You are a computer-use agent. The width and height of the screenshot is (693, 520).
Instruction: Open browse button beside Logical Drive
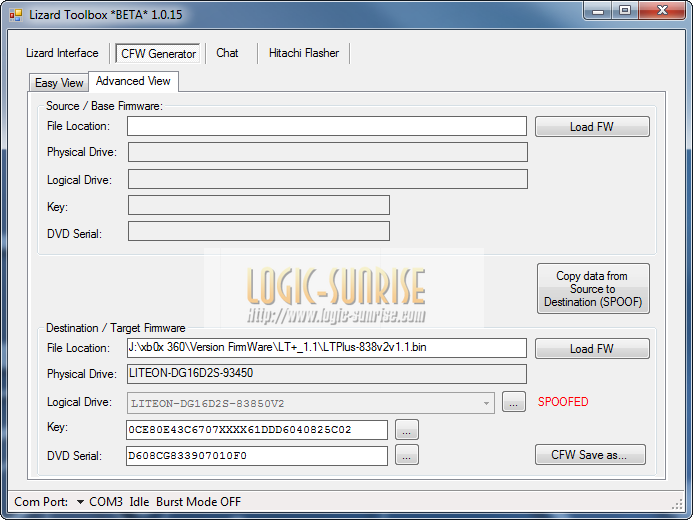click(514, 402)
